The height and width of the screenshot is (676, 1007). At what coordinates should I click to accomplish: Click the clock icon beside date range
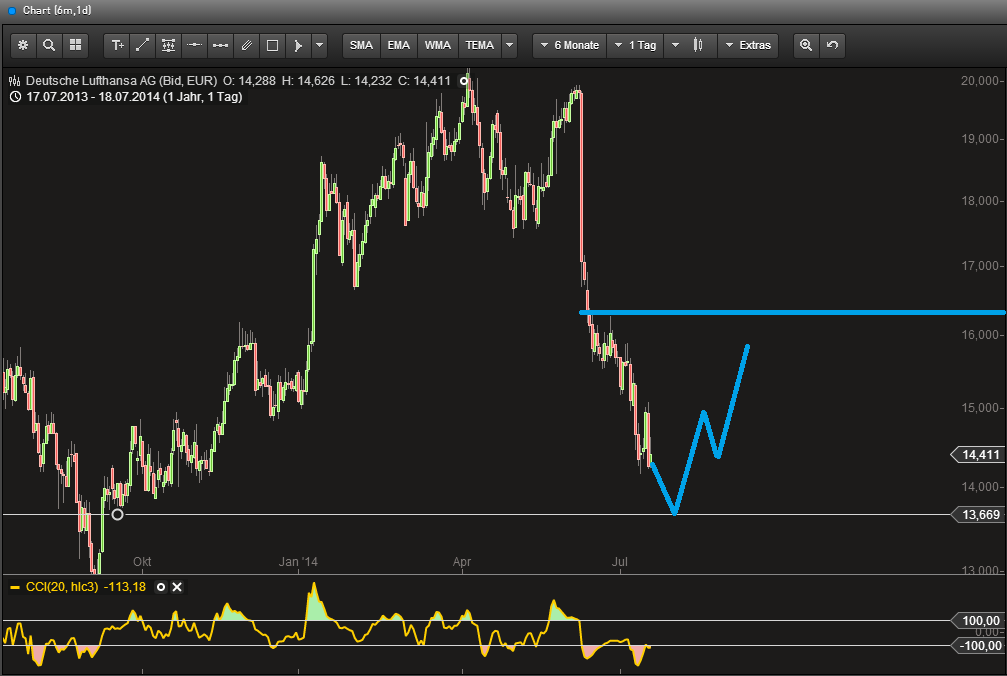coord(15,97)
